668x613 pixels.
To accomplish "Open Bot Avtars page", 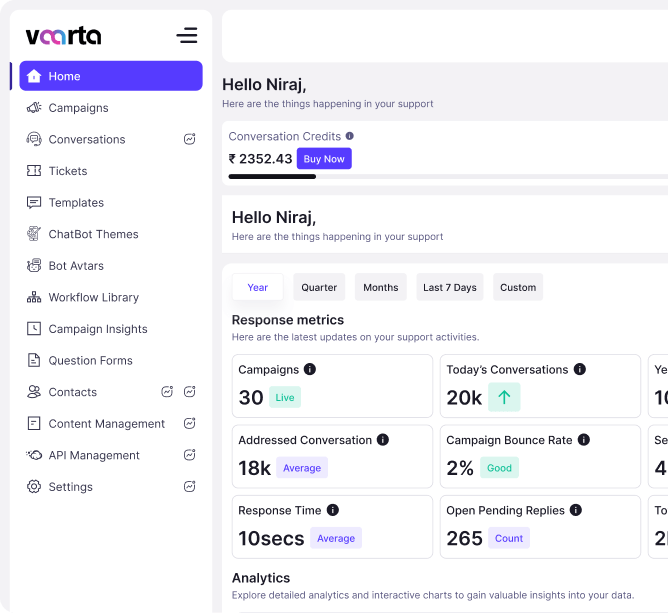I will coord(111,265).
